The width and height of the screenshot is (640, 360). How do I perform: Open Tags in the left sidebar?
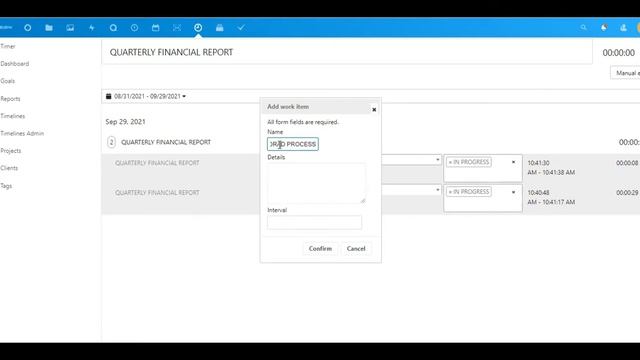6,186
